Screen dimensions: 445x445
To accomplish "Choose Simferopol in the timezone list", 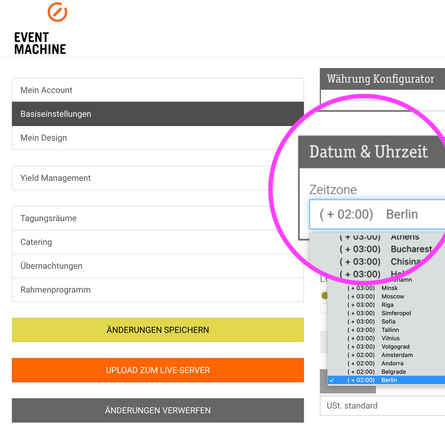I will (386, 313).
